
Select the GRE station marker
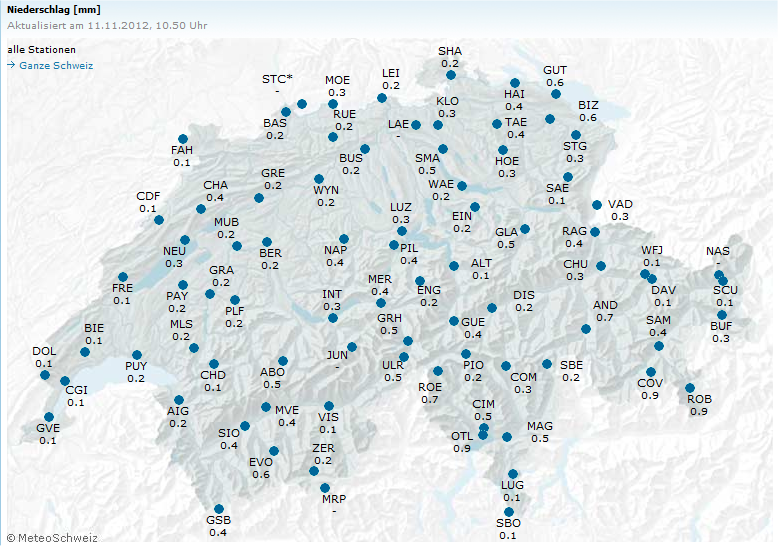click(x=259, y=198)
